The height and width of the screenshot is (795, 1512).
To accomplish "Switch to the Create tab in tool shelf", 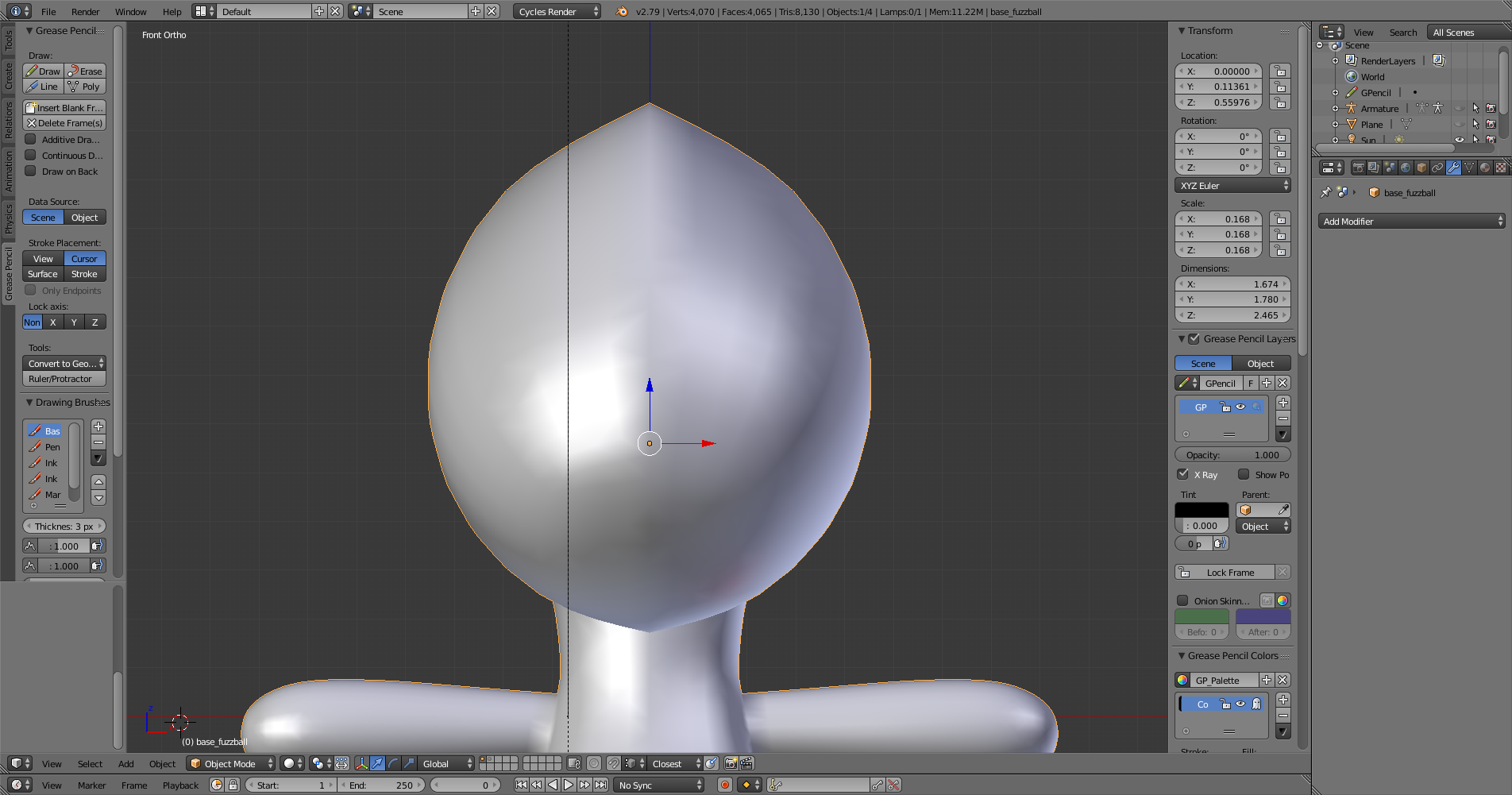I will [x=9, y=76].
